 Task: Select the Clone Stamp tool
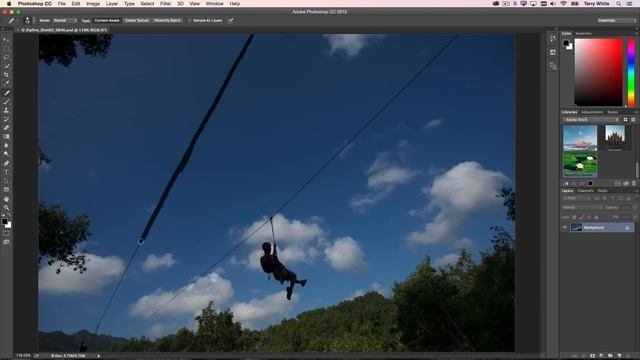tap(6, 110)
